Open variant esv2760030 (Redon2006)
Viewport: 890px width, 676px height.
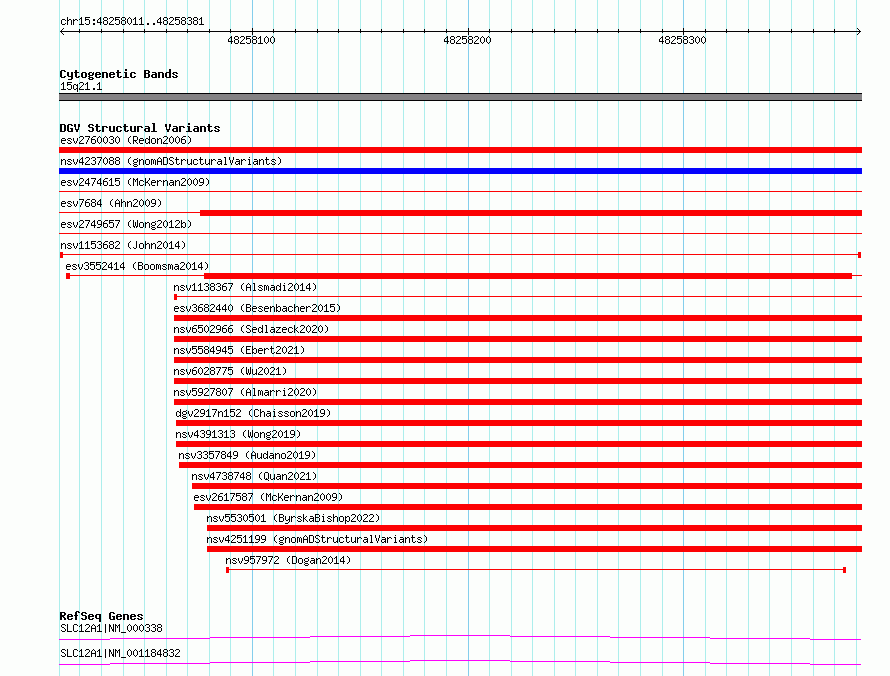[x=126, y=140]
